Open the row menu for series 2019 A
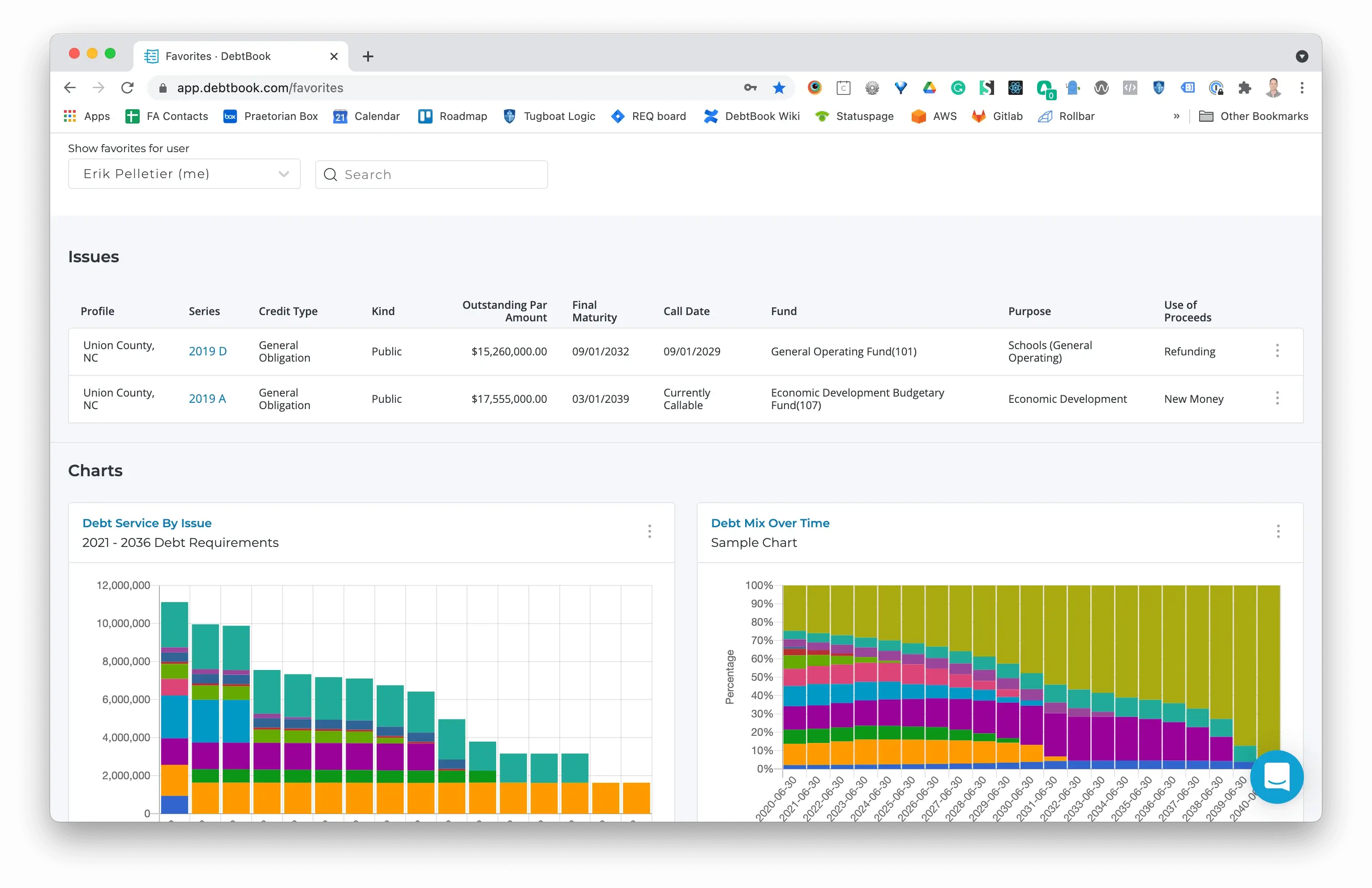This screenshot has width=1372, height=888. coord(1277,398)
